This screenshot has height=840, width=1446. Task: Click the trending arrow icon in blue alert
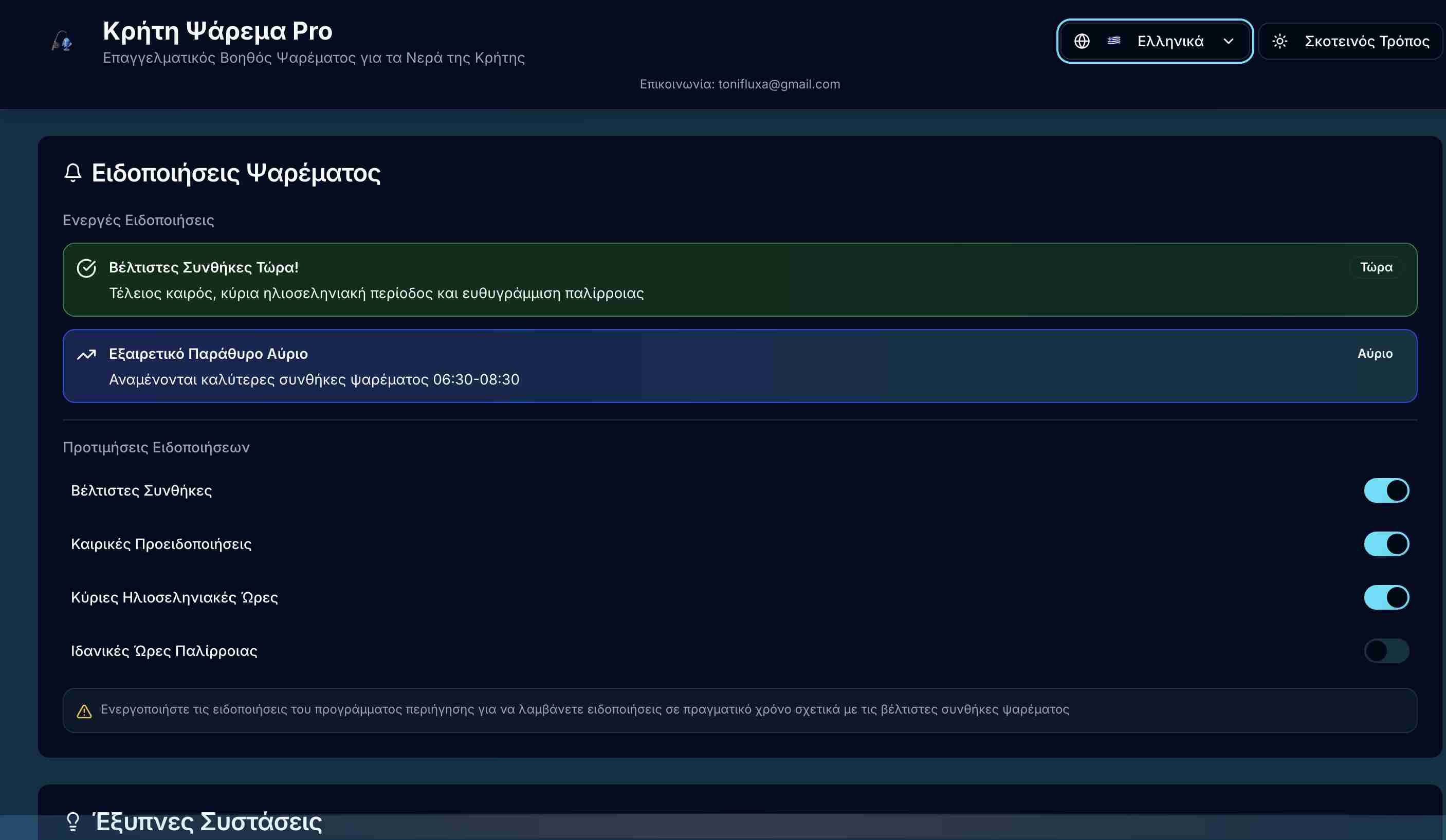pos(87,355)
